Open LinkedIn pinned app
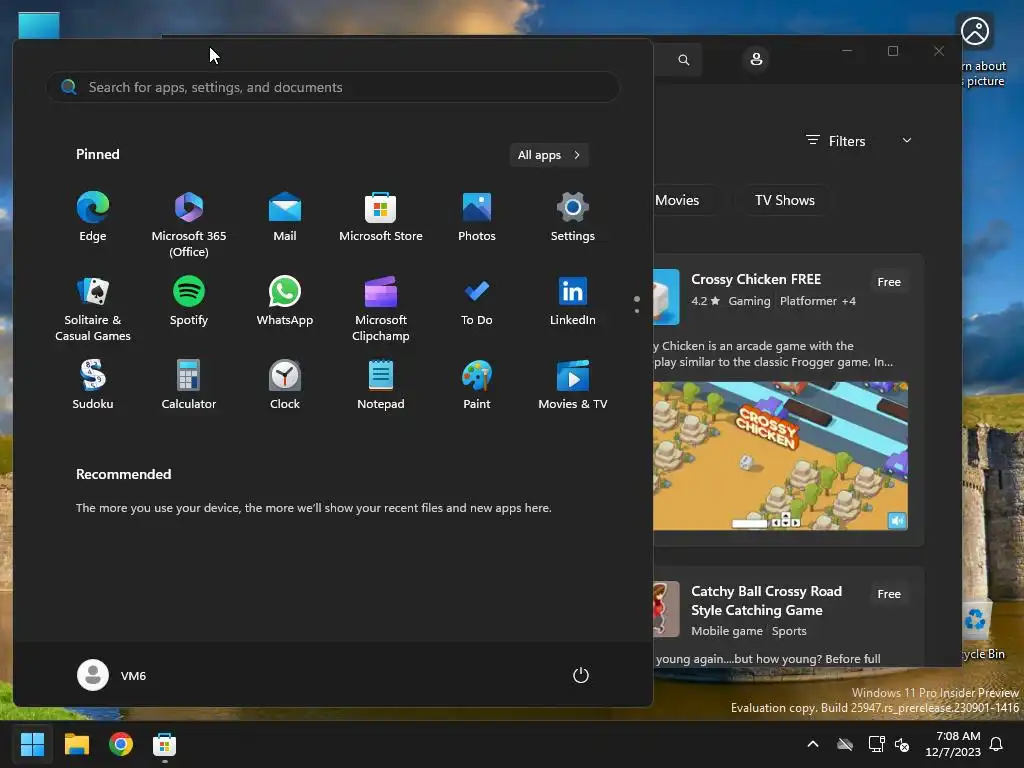Viewport: 1024px width, 768px height. 573,302
